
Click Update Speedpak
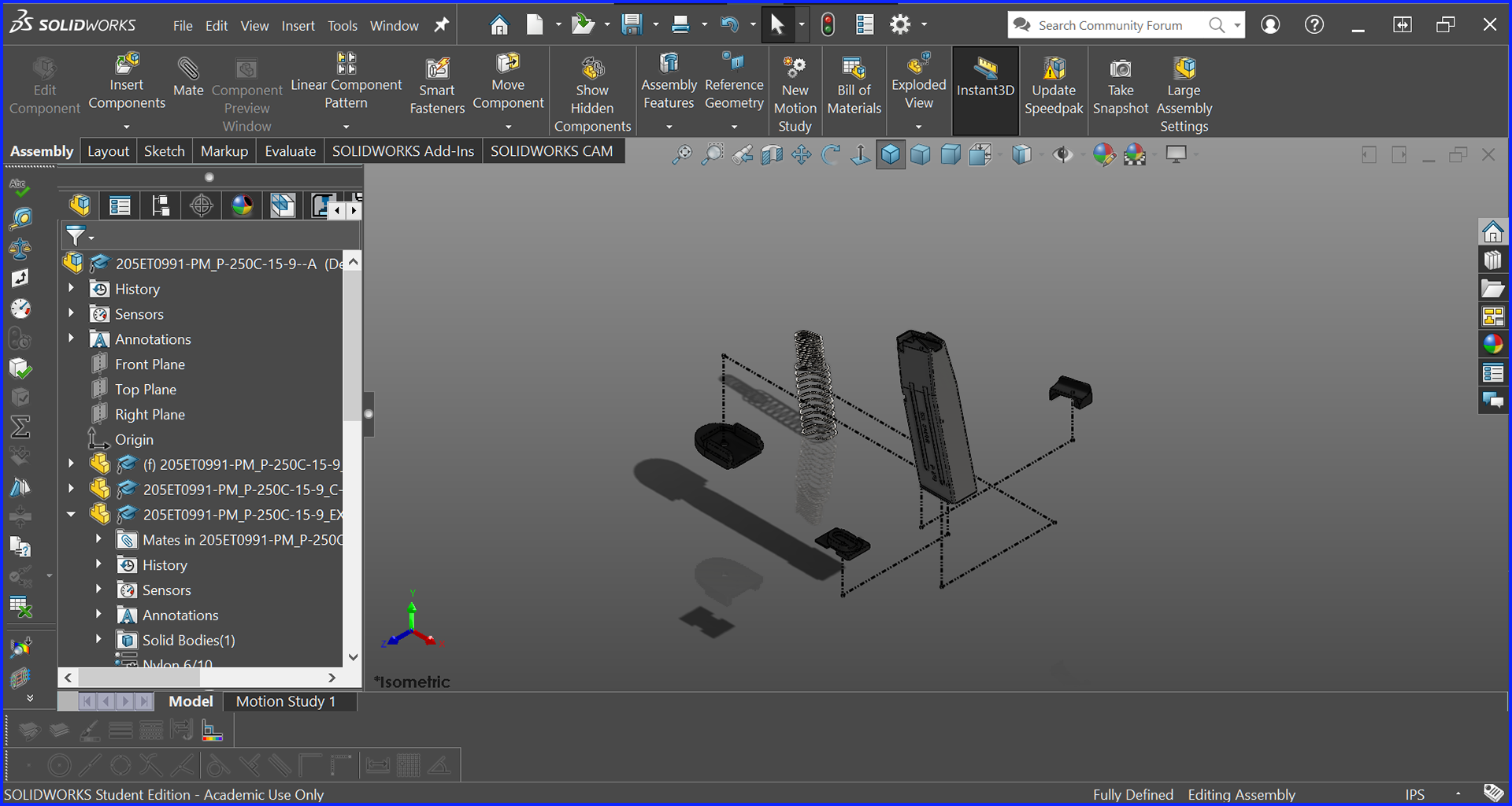point(1054,85)
